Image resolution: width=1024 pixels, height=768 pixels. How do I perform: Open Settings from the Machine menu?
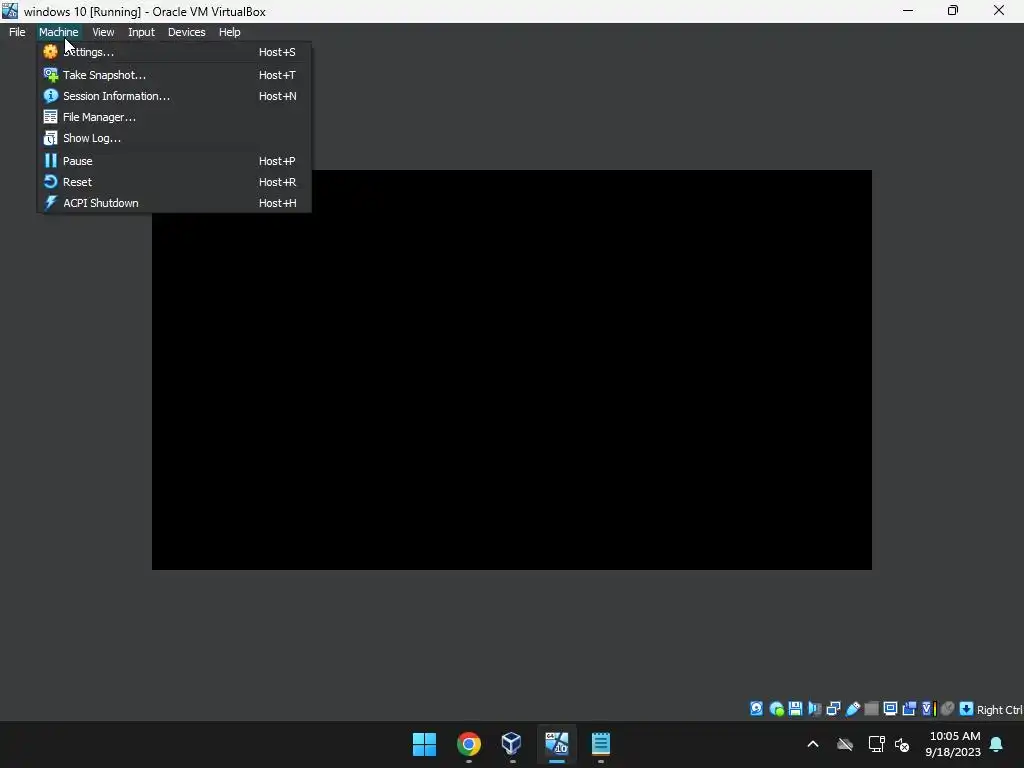click(x=174, y=52)
